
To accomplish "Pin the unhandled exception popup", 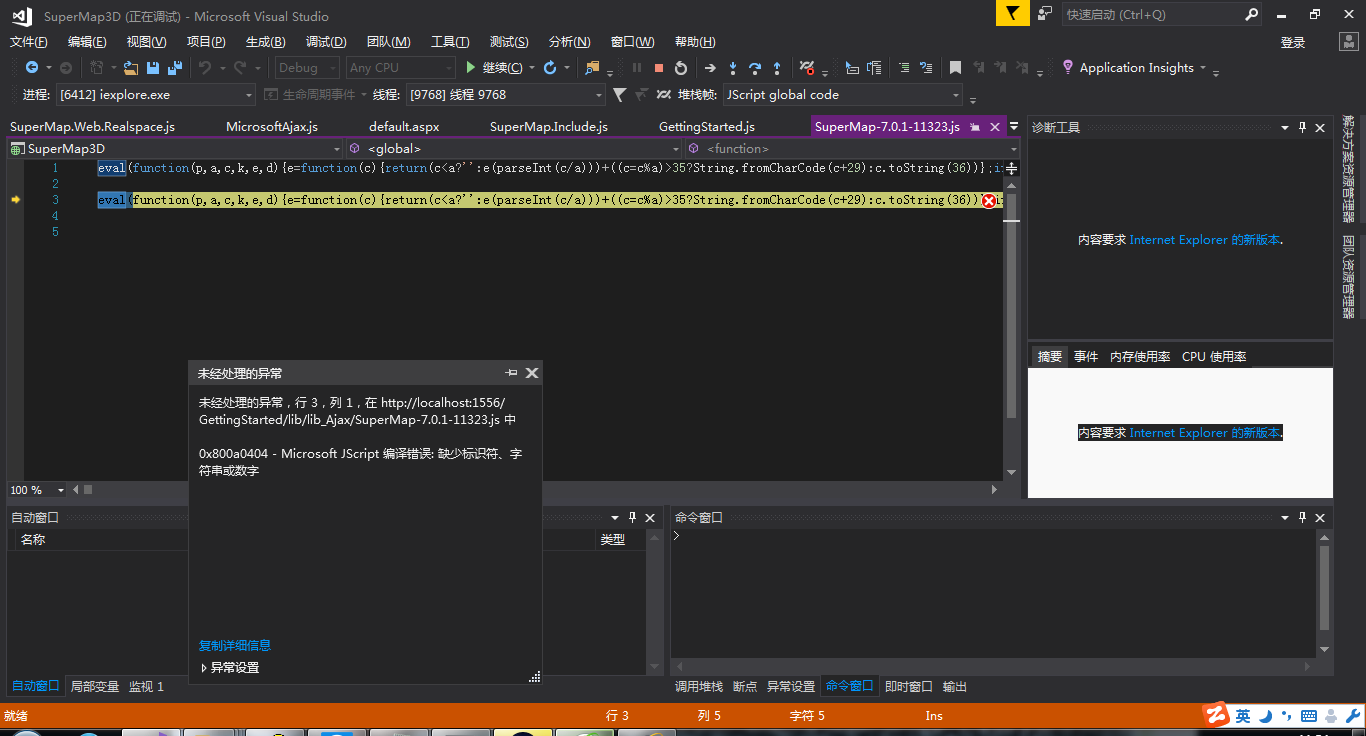I will pos(512,373).
